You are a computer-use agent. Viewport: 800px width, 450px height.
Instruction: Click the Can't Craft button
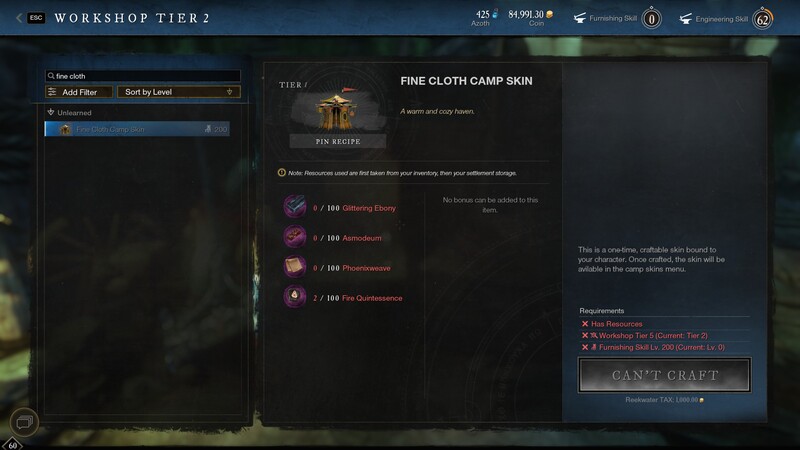point(664,375)
